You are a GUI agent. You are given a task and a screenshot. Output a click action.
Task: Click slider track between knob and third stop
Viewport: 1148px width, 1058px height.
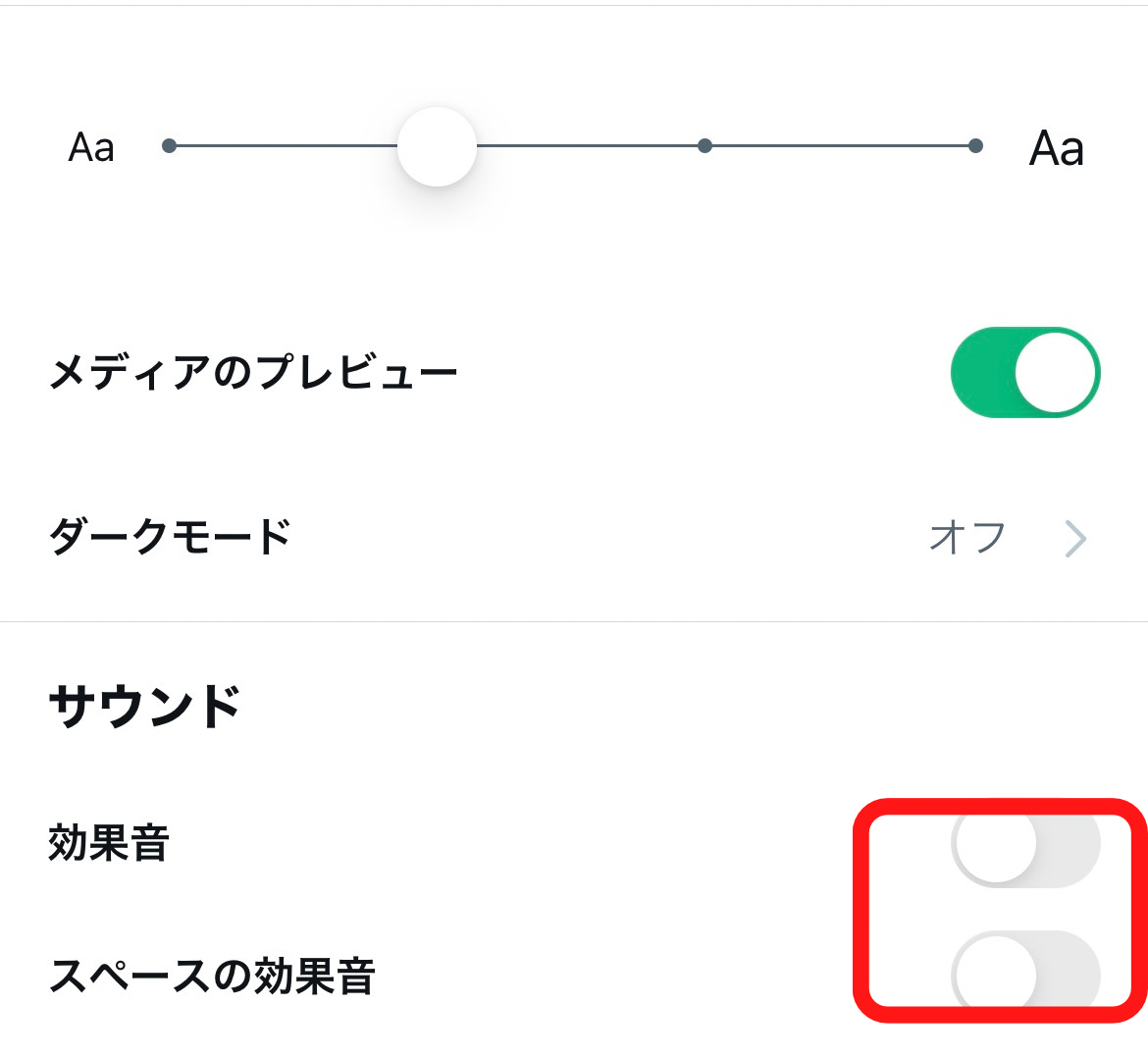[589, 146]
